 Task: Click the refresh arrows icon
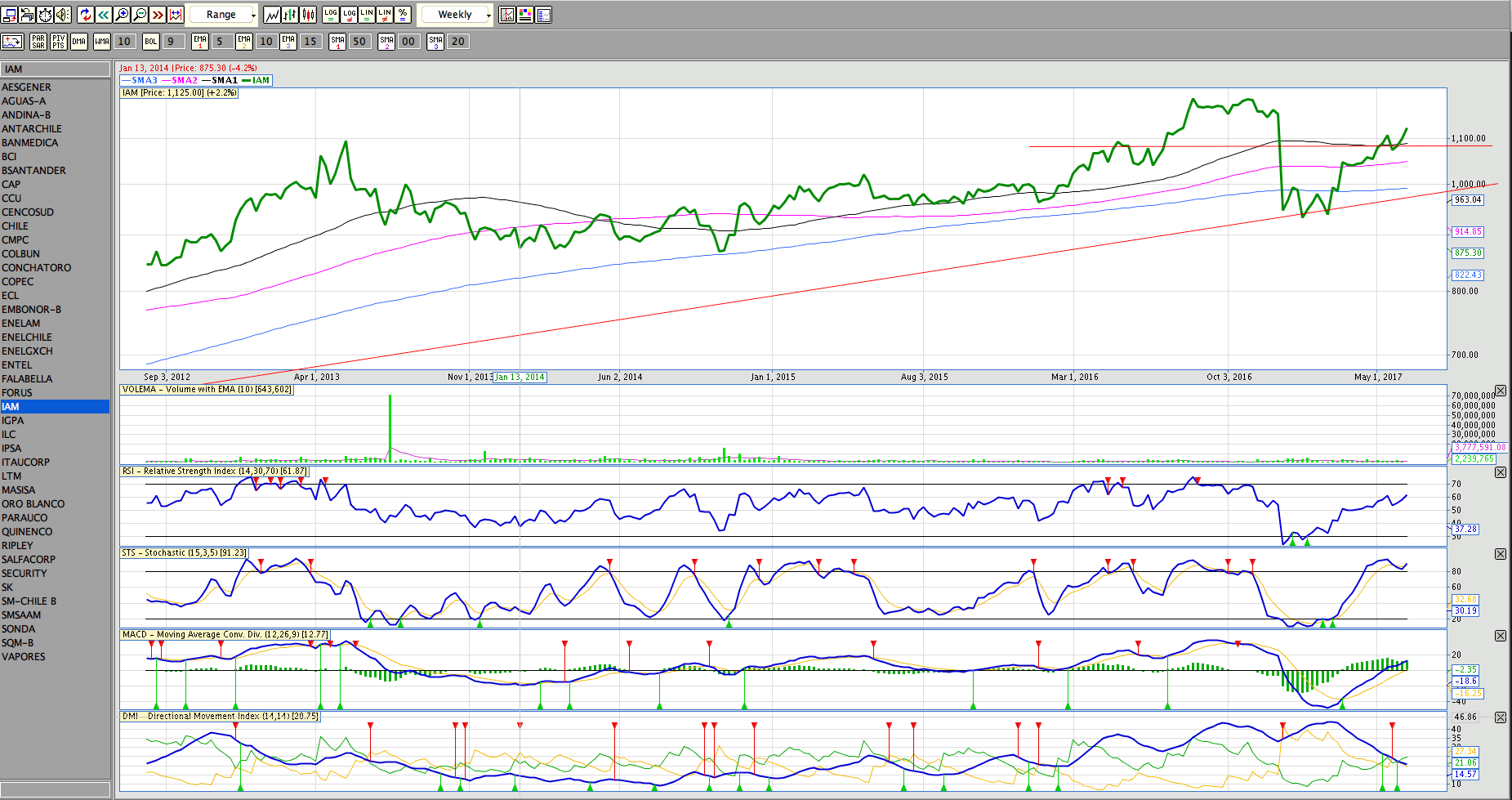coord(86,15)
